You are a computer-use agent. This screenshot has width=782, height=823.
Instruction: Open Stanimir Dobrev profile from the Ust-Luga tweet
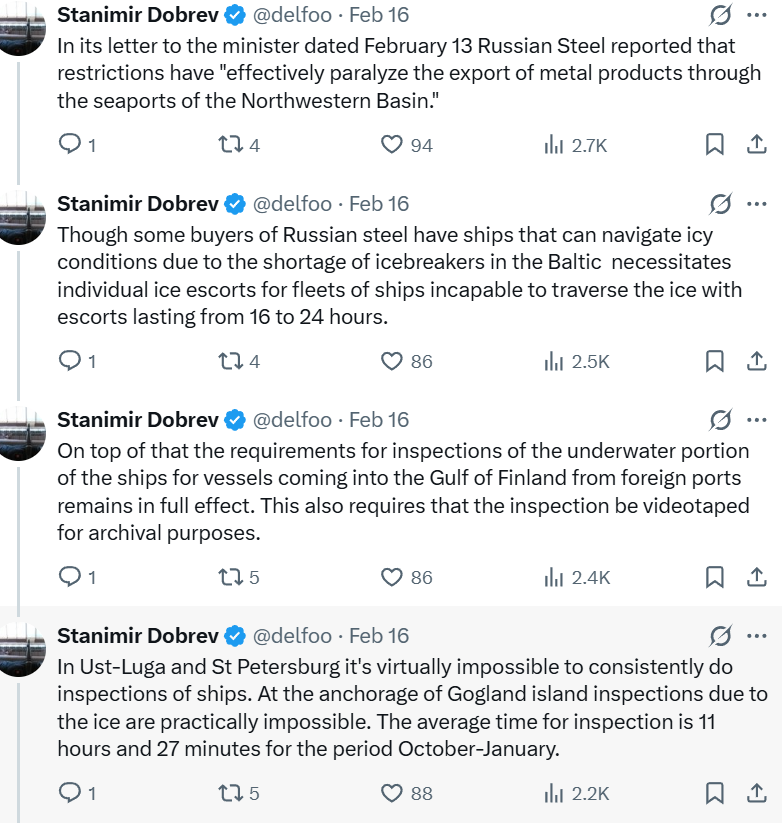click(x=137, y=636)
